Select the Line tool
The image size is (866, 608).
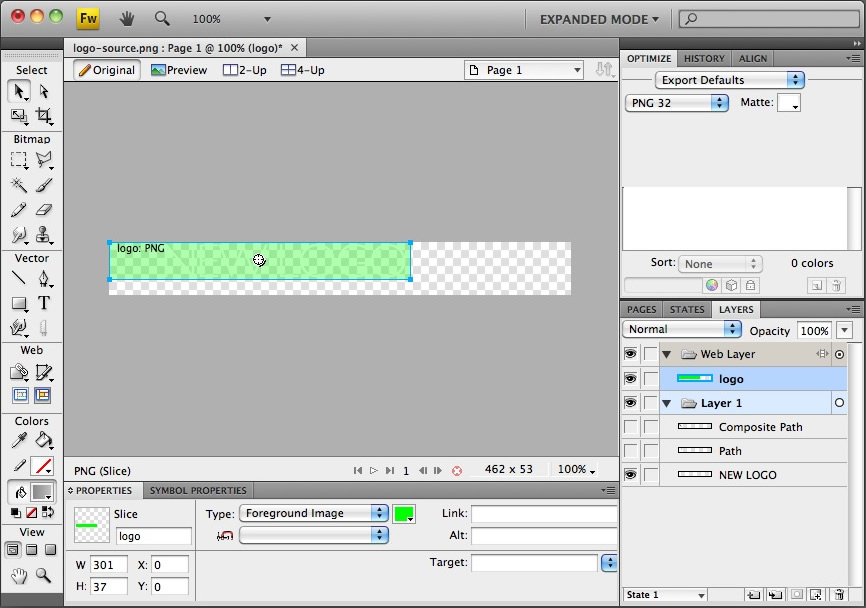19,278
